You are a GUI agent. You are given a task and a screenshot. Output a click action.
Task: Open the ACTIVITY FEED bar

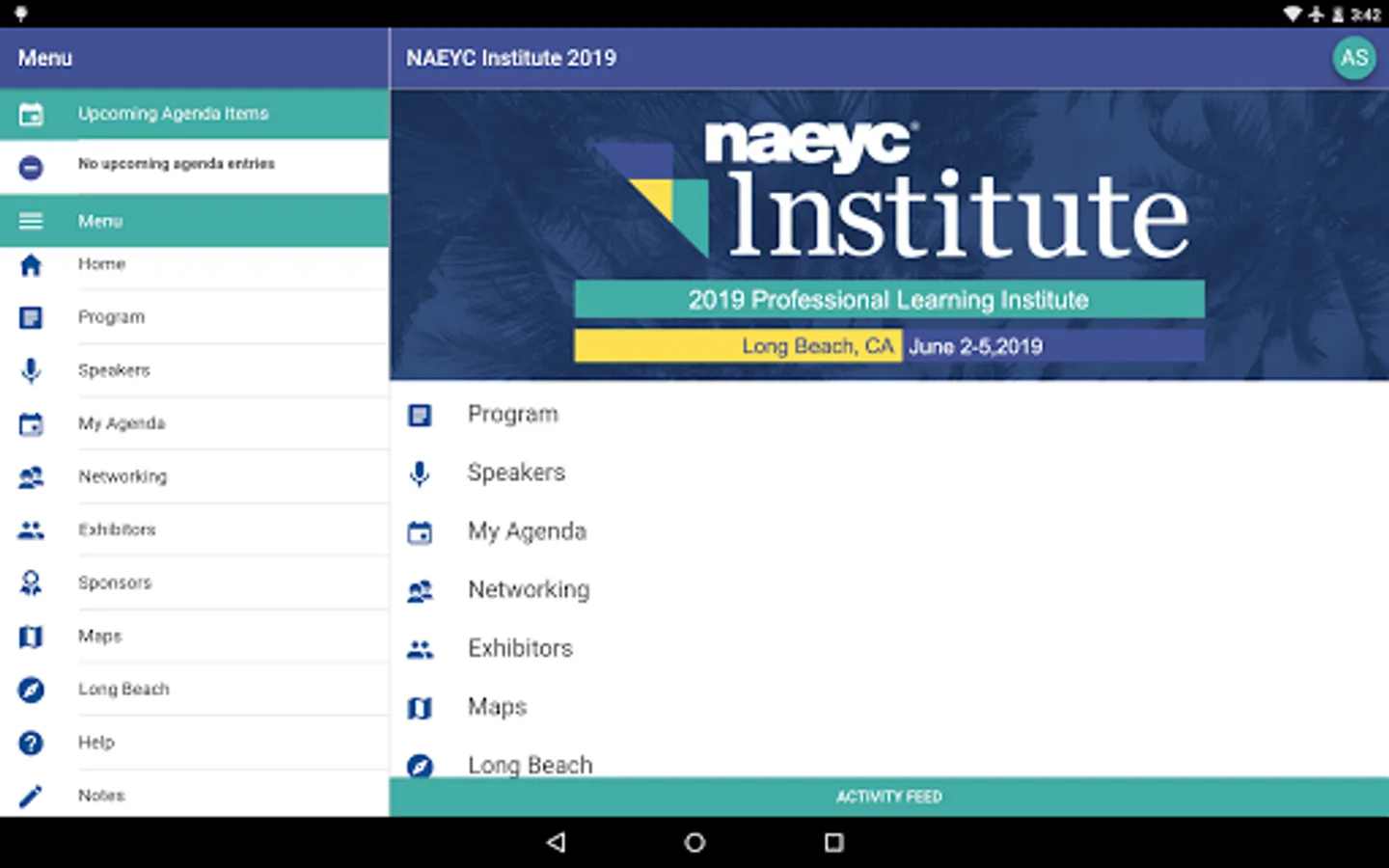point(888,797)
